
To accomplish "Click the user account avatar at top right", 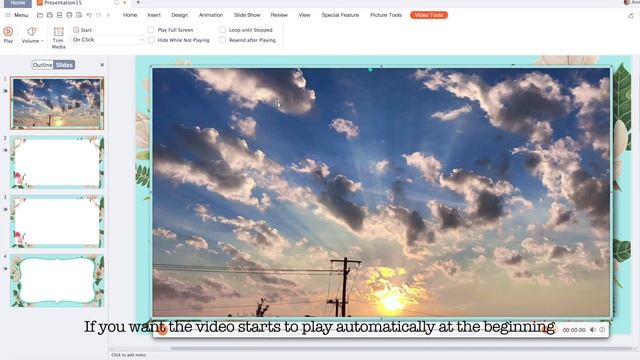I will (627, 2).
